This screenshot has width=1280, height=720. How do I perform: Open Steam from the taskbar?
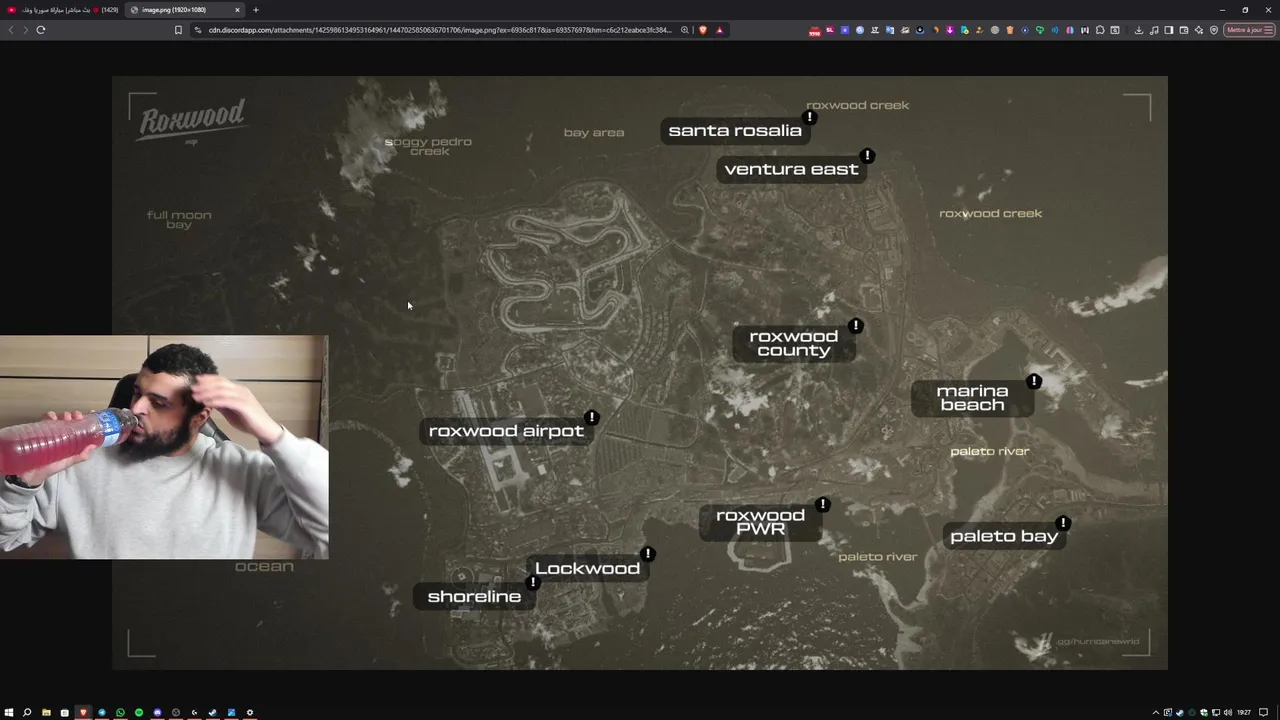click(213, 712)
